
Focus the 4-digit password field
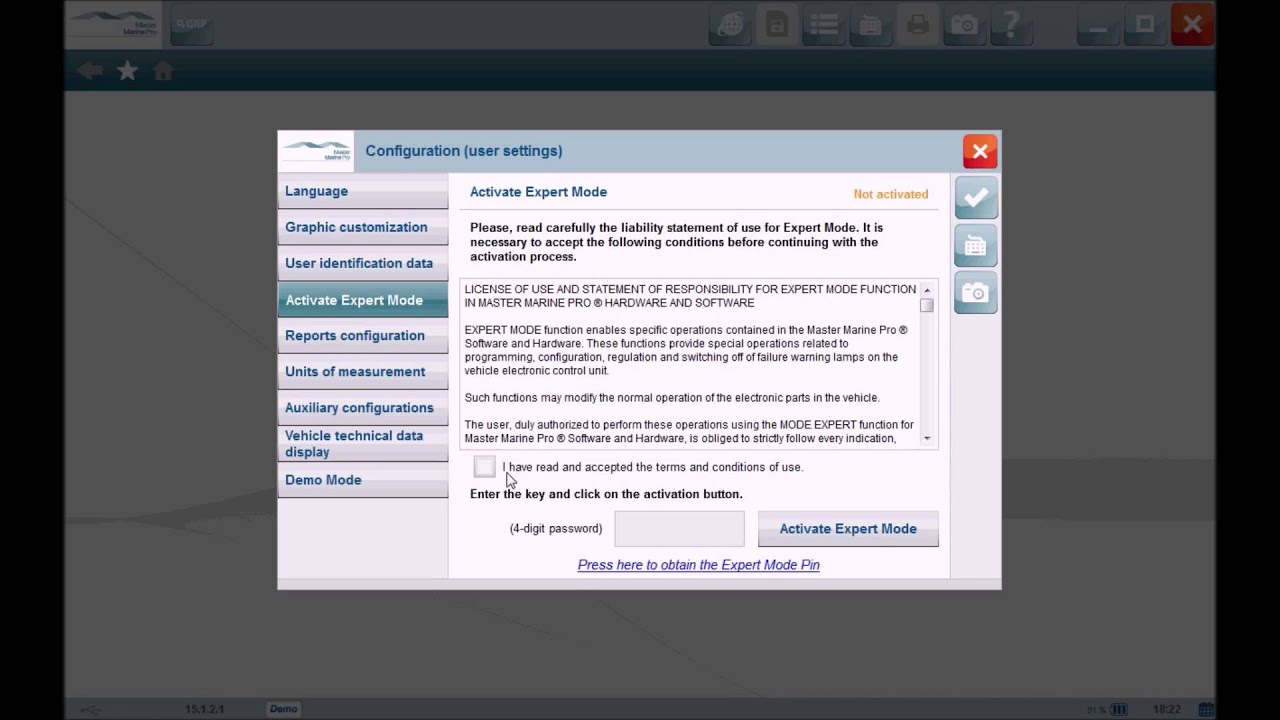click(x=679, y=529)
